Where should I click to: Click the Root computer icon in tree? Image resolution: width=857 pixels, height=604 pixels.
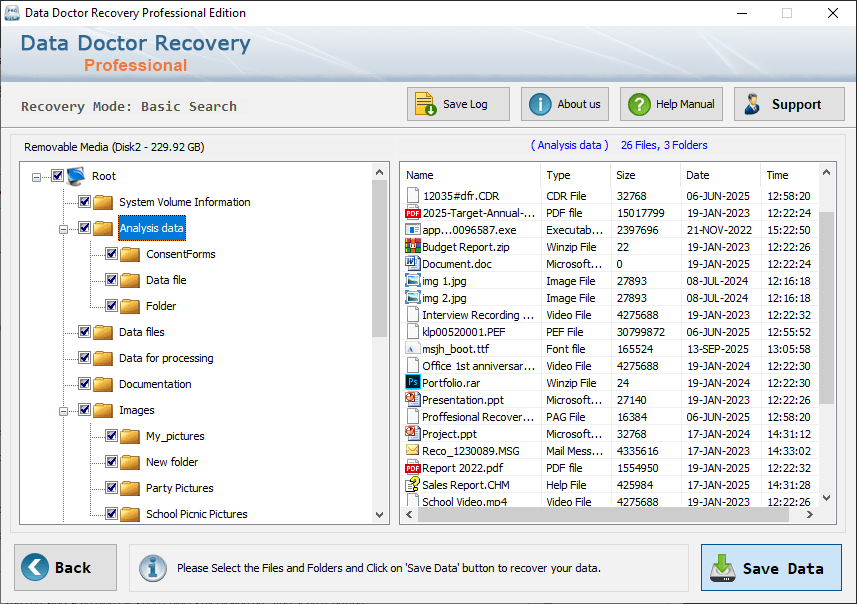[x=76, y=175]
